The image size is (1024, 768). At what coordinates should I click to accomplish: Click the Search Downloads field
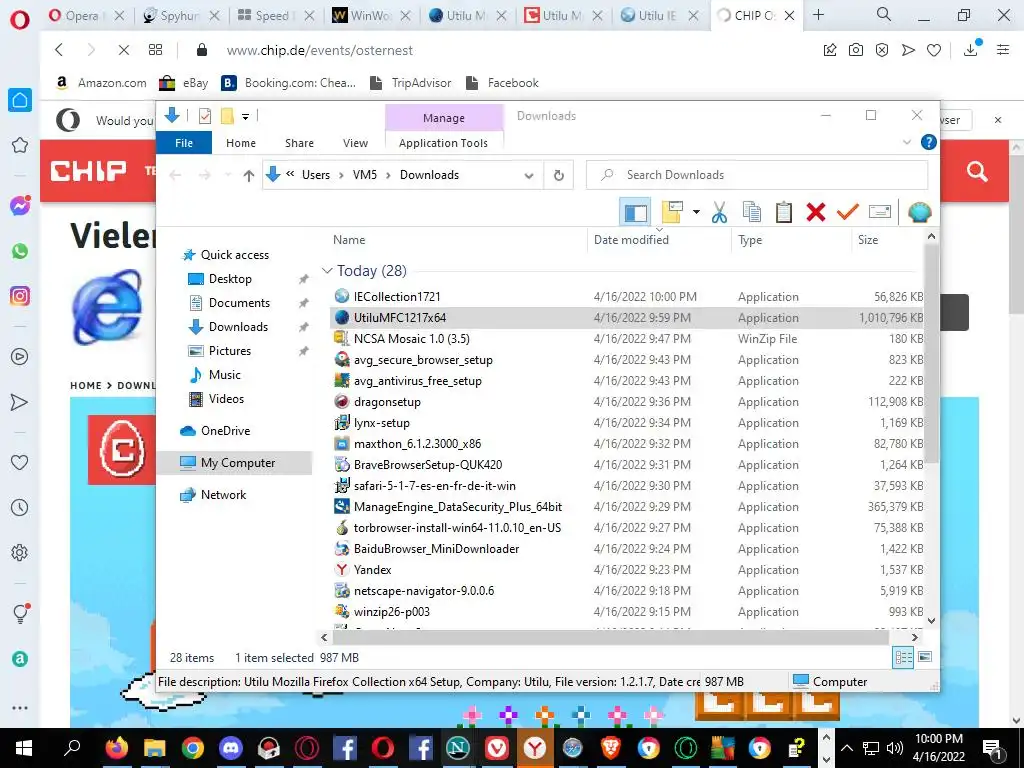[x=757, y=175]
